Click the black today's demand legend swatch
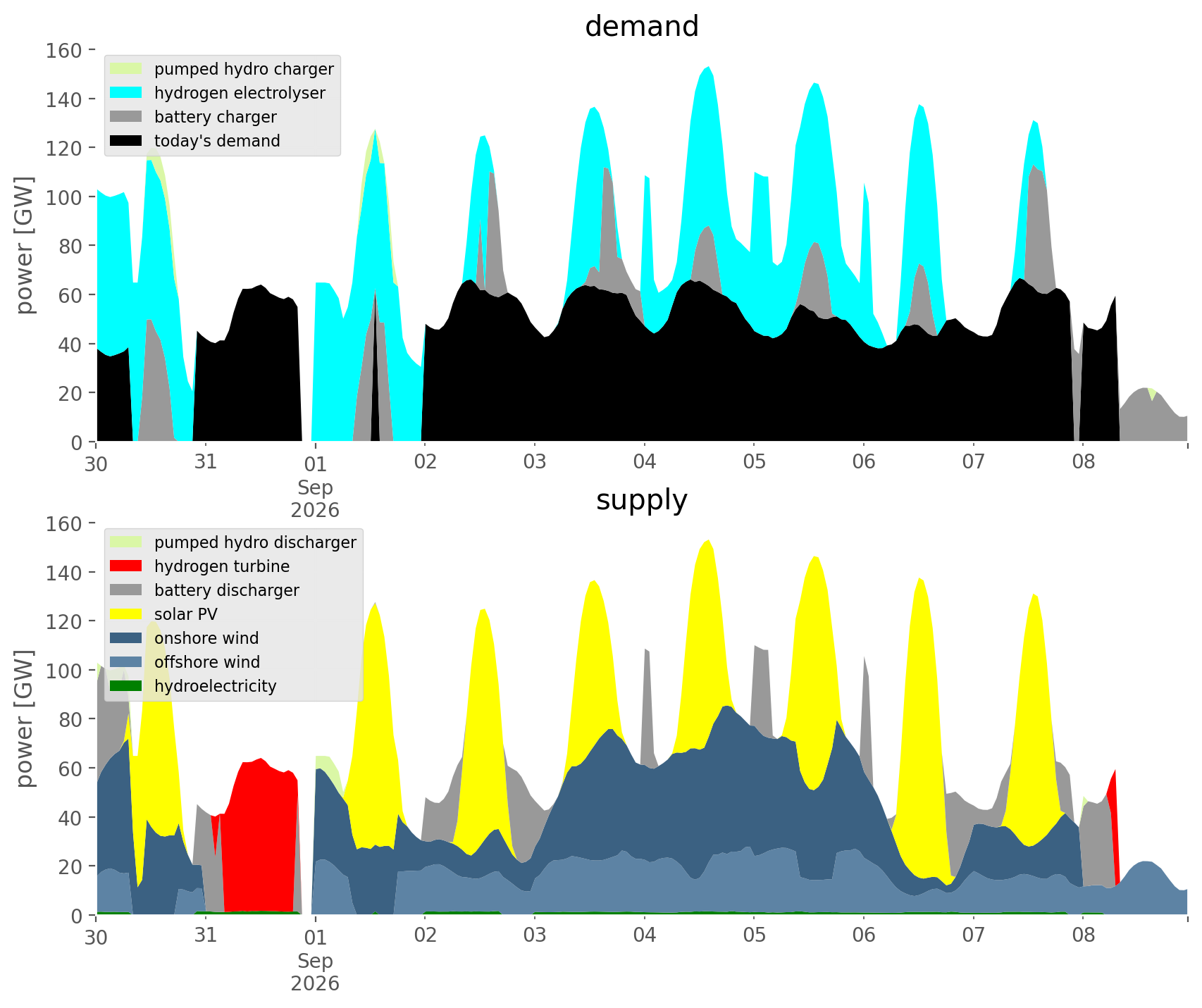This screenshot has height=1008, width=1202. click(127, 141)
